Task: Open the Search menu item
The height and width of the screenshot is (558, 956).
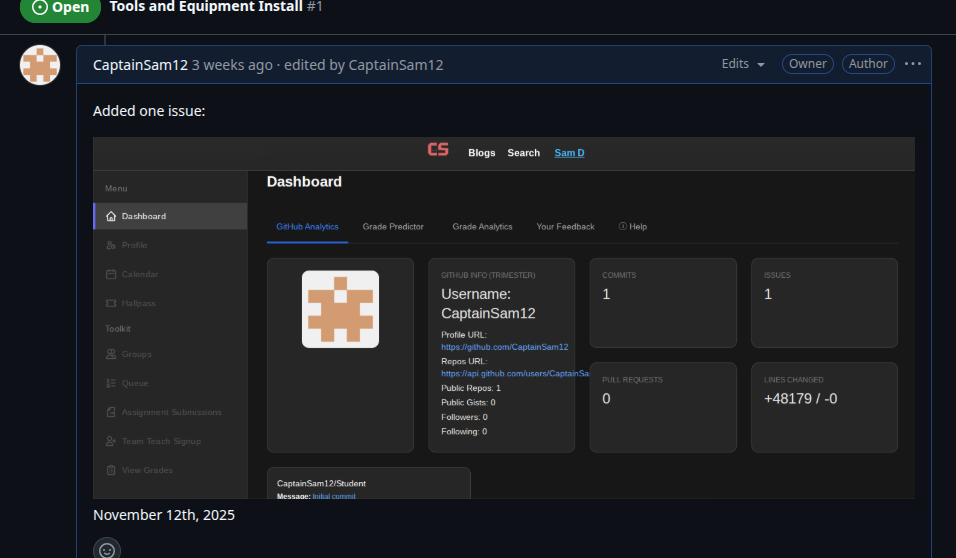Action: [523, 153]
